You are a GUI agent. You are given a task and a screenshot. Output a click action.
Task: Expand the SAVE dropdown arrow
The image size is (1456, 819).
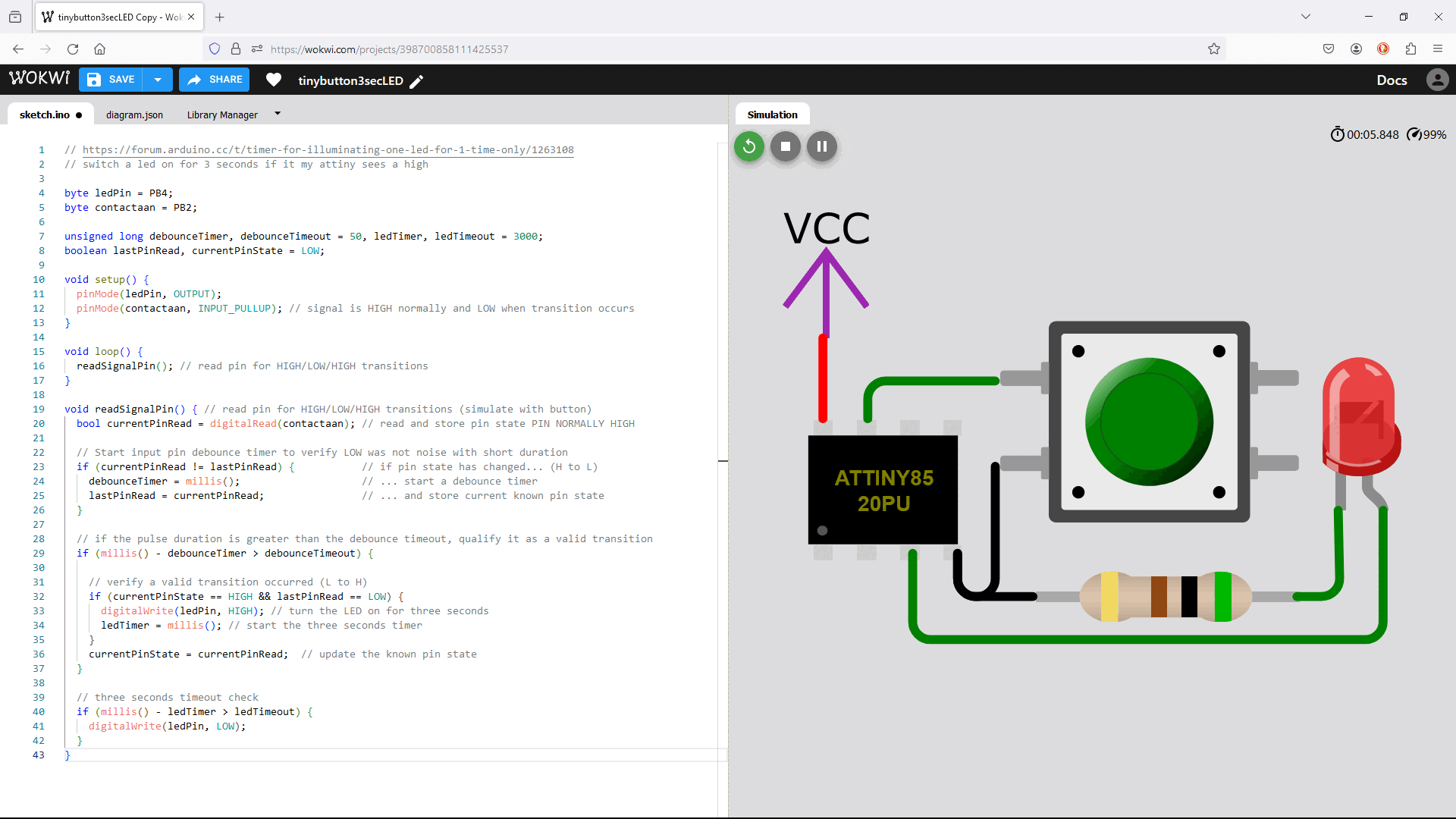158,80
